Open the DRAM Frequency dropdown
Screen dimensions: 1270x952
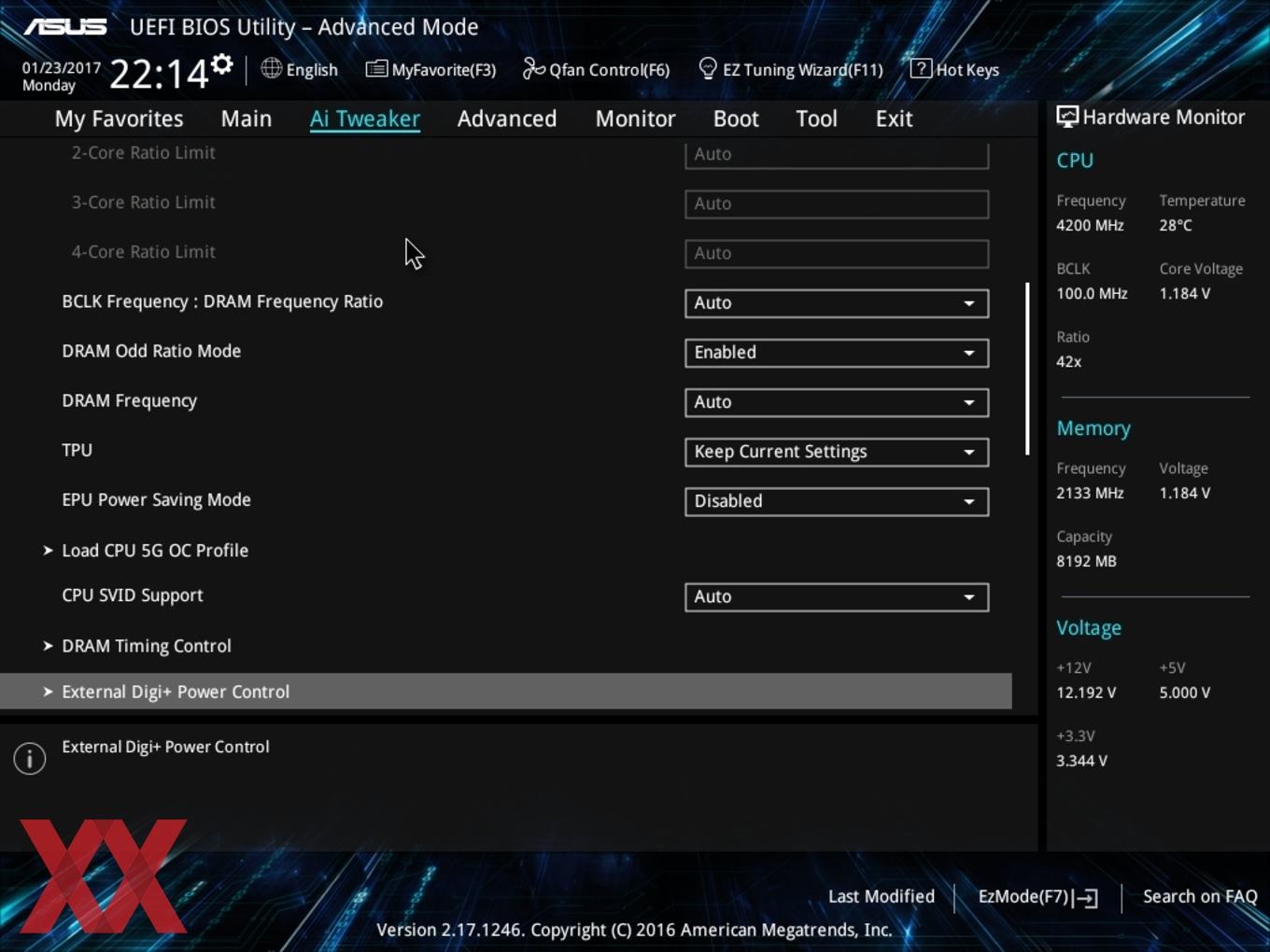(x=837, y=402)
